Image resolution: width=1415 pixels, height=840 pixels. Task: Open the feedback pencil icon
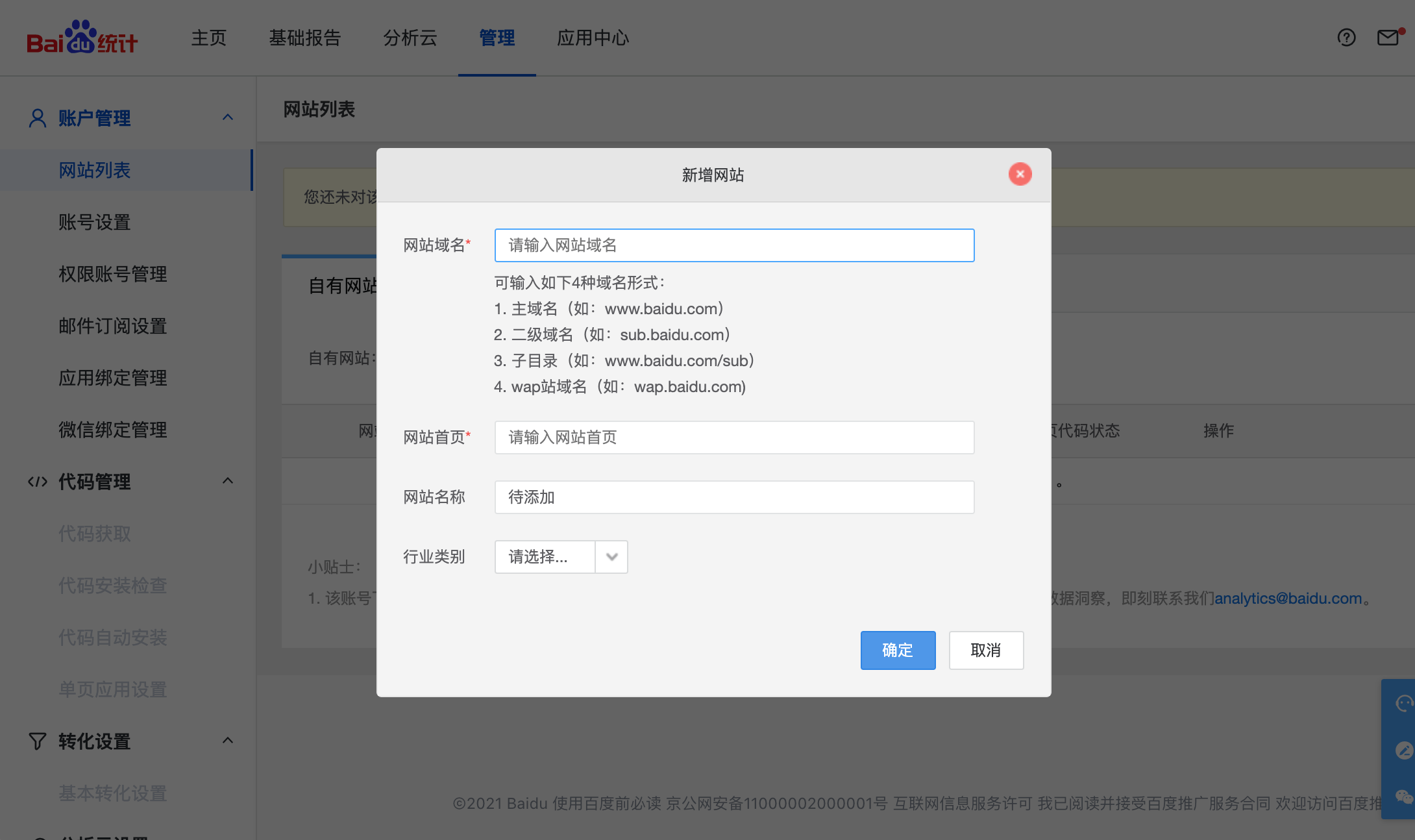coord(1403,750)
